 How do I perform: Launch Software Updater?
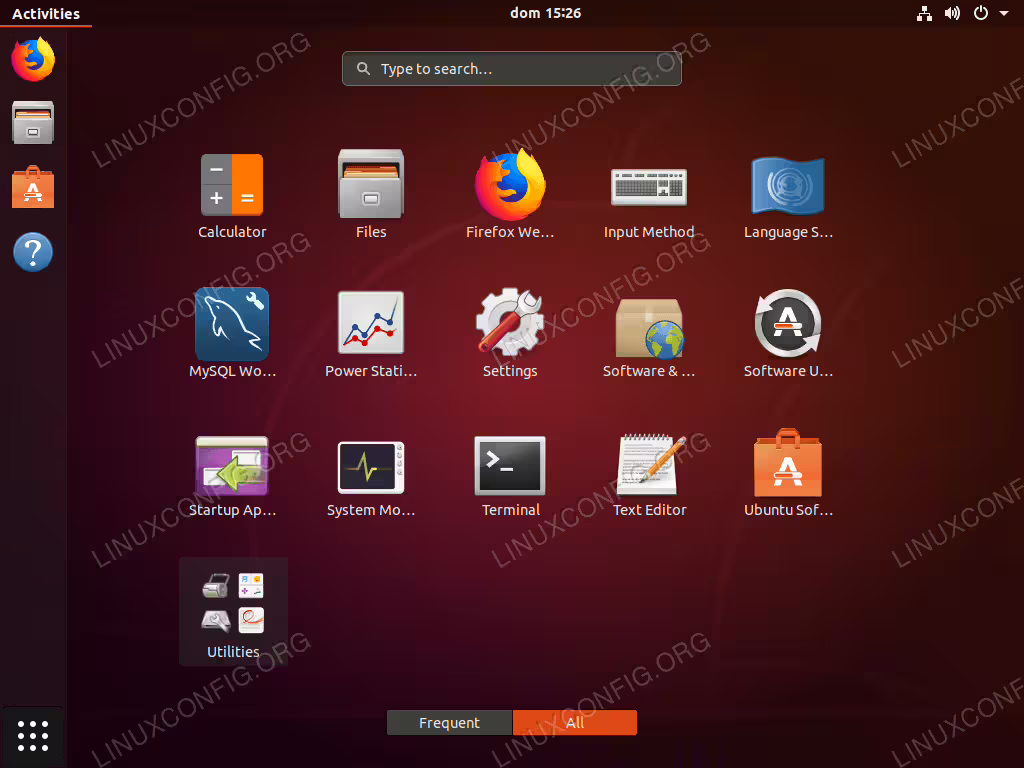788,323
